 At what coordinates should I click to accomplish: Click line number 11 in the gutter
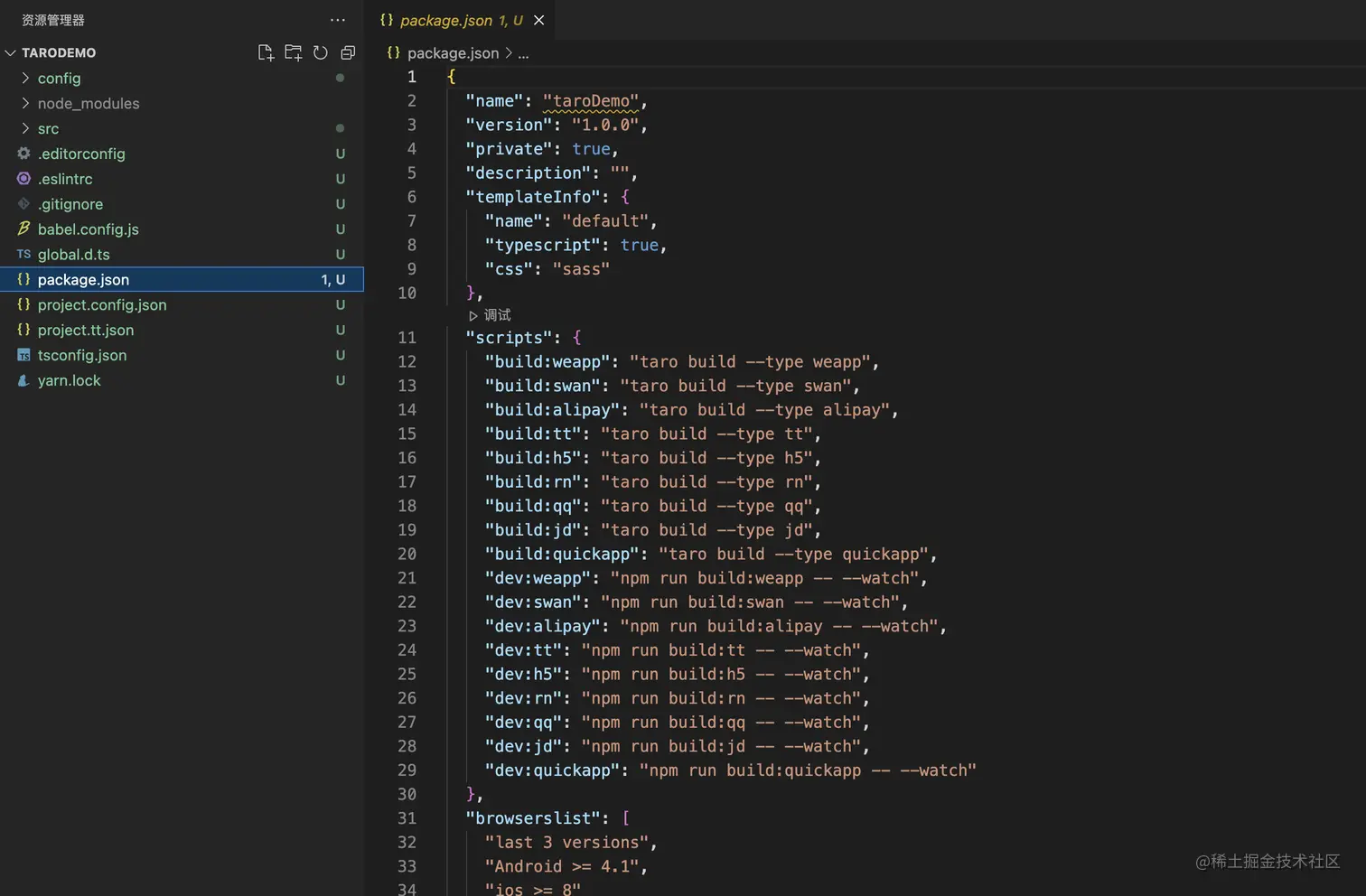pos(407,338)
